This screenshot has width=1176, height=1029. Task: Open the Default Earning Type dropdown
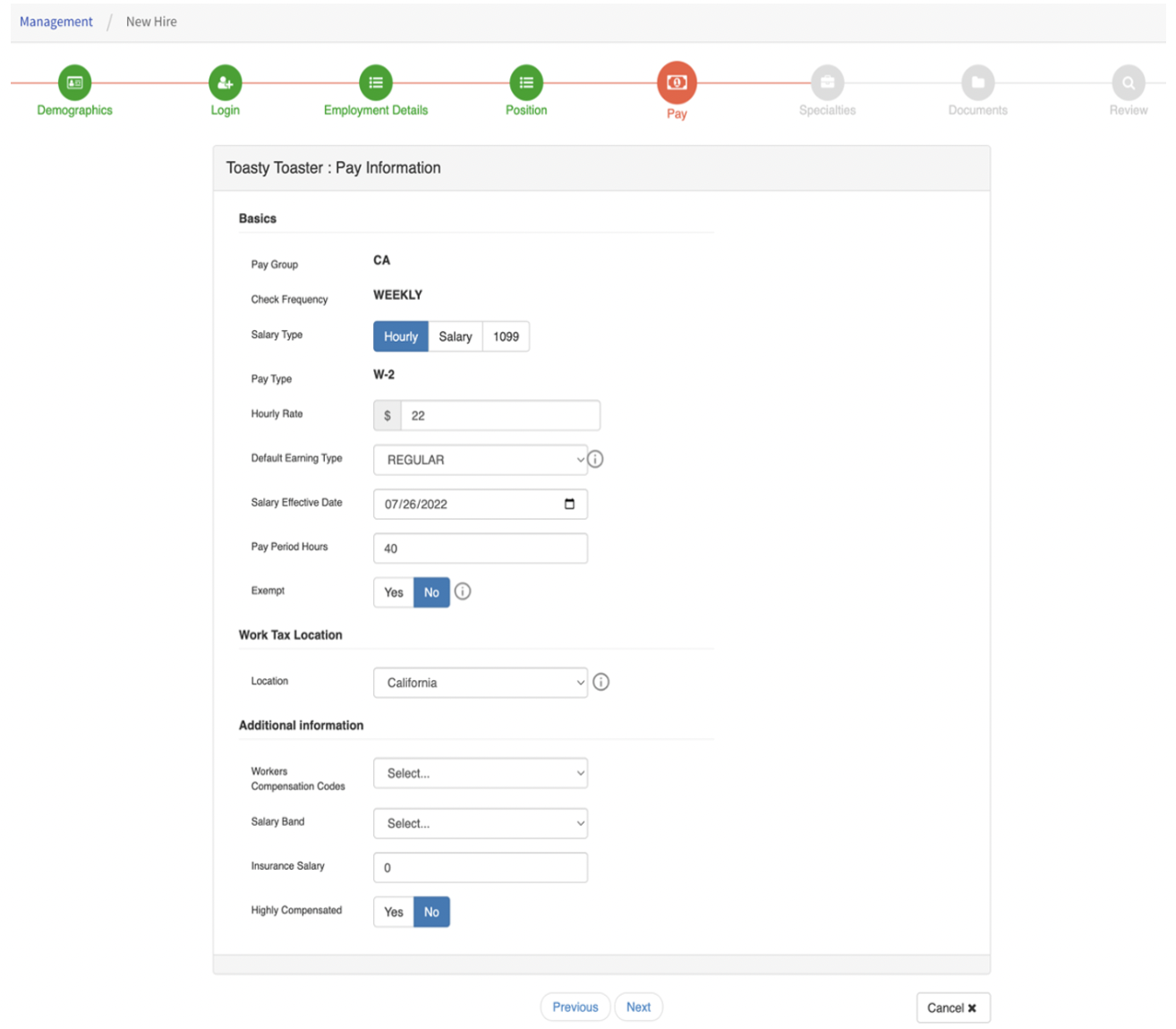coord(481,459)
